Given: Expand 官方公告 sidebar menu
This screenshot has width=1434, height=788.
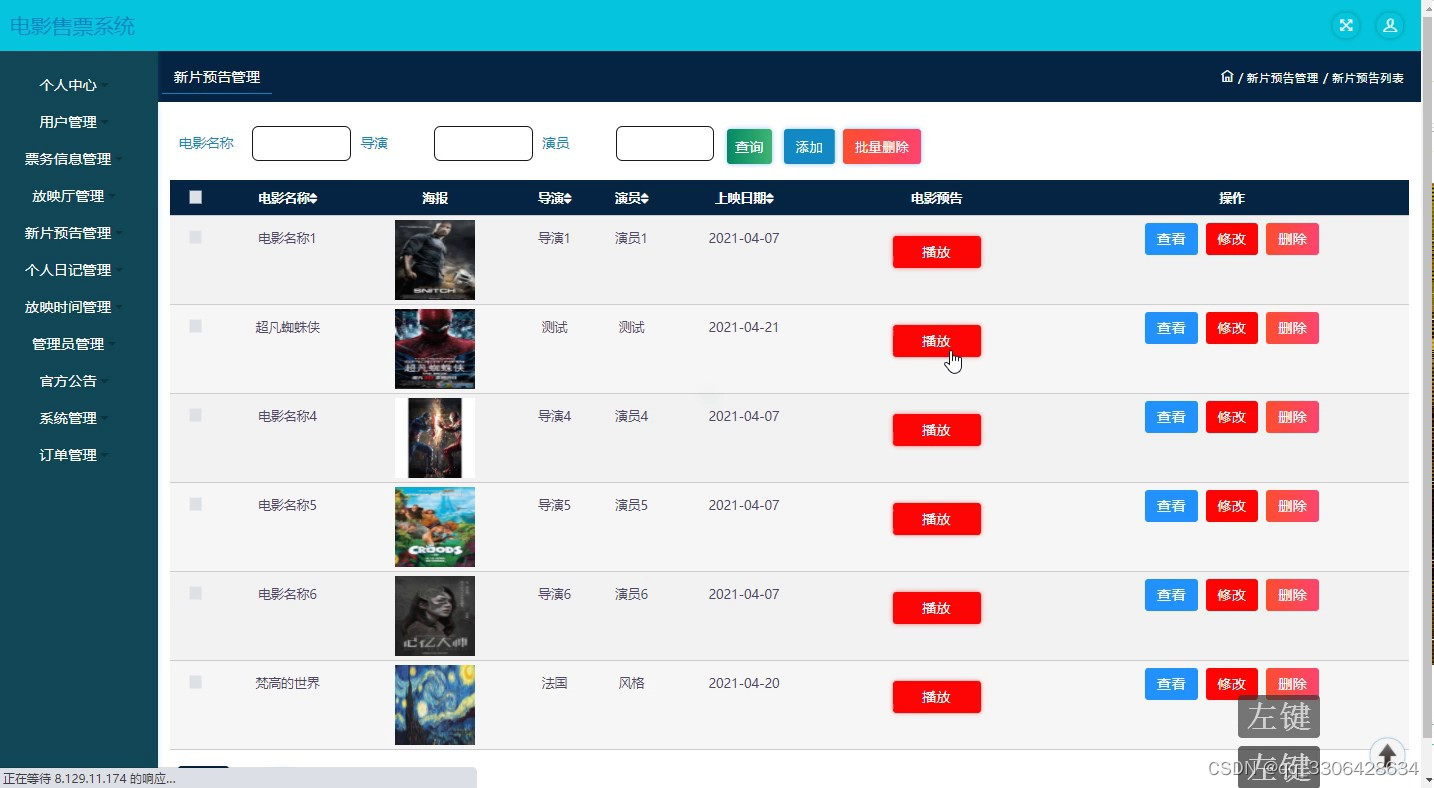Looking at the screenshot, I should 75,381.
